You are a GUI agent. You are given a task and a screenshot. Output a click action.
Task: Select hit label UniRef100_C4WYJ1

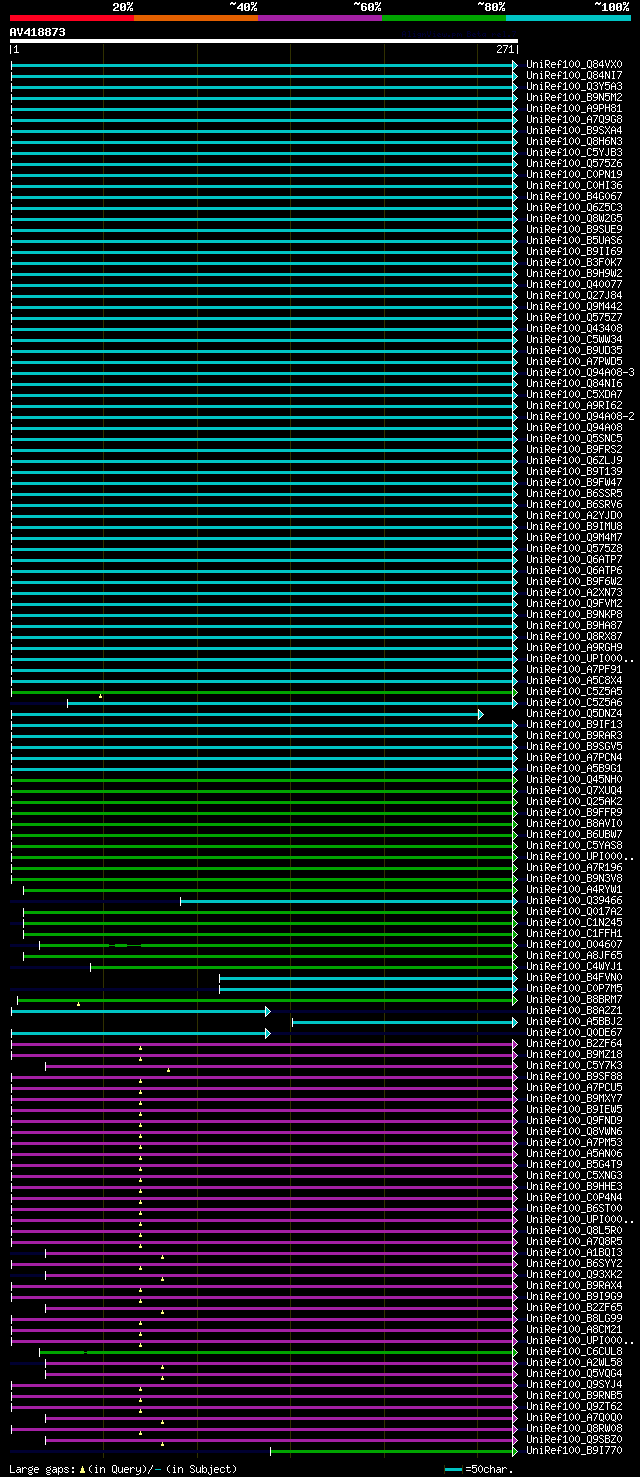tap(573, 966)
